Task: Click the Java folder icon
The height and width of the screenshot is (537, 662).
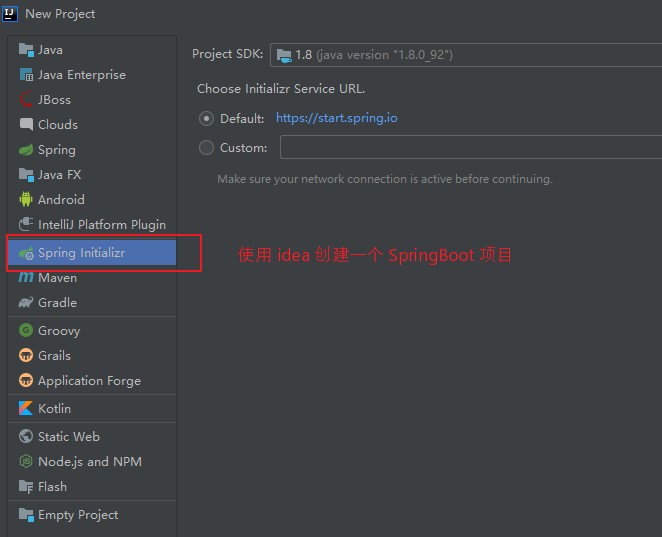Action: click(x=26, y=50)
